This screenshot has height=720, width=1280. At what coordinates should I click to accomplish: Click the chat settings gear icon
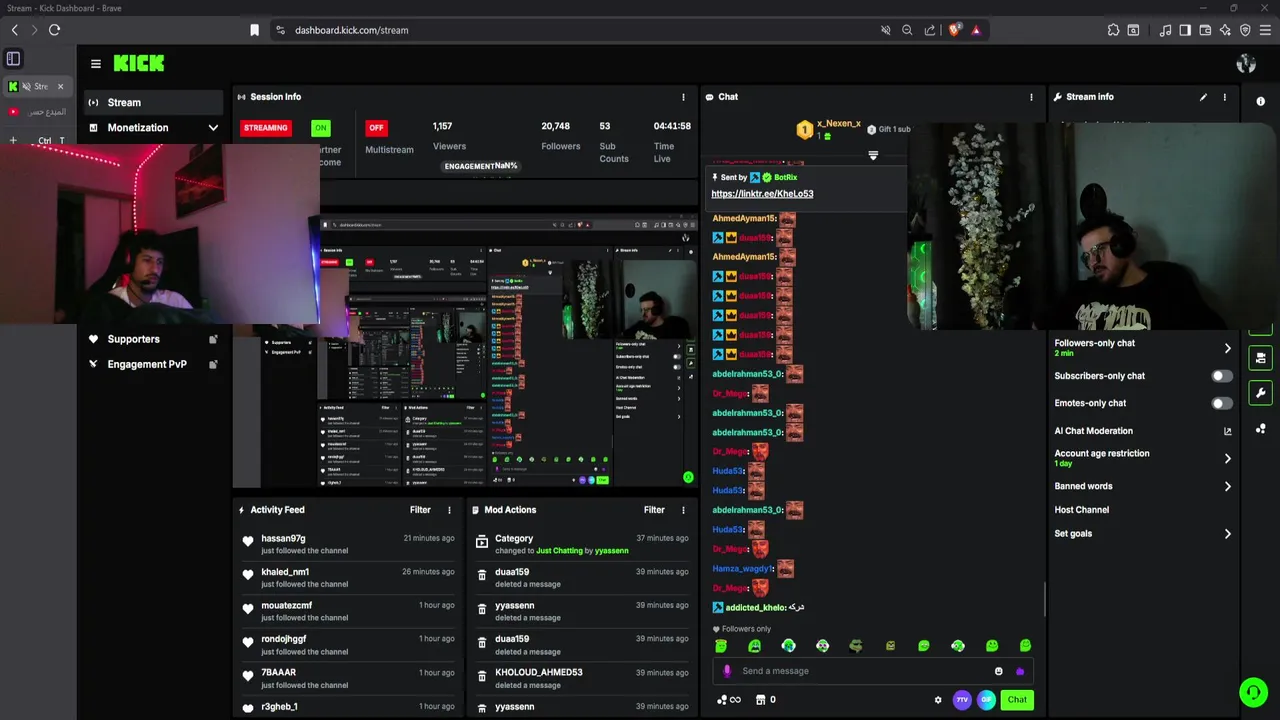click(x=938, y=700)
